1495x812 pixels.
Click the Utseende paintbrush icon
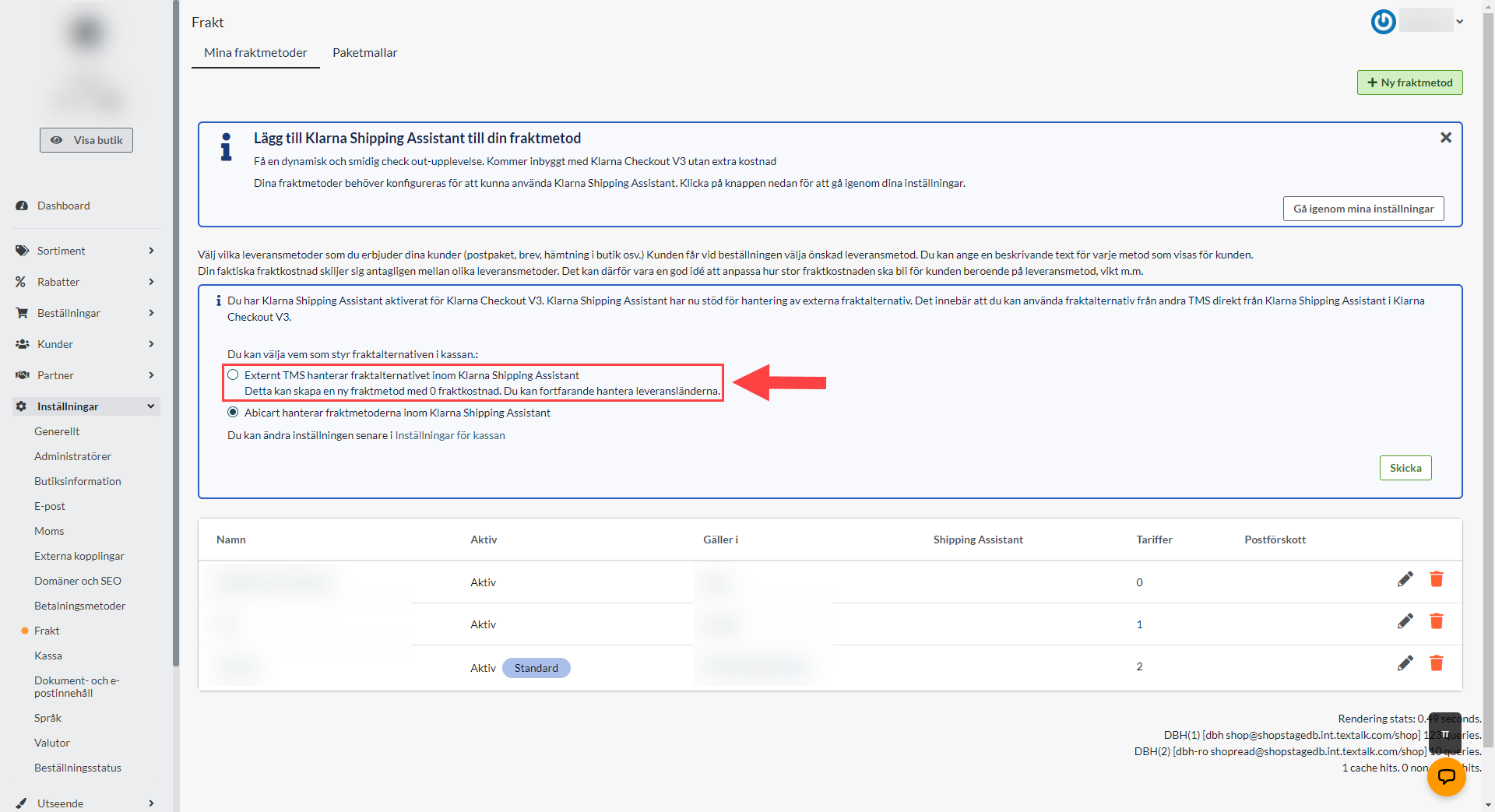[21, 803]
